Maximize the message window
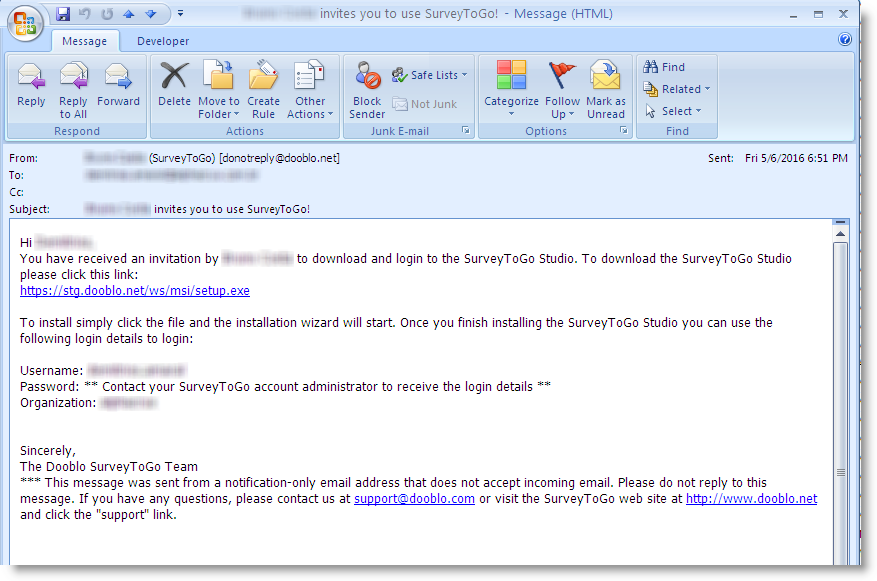Screen dimensions: 877x581 [818, 15]
